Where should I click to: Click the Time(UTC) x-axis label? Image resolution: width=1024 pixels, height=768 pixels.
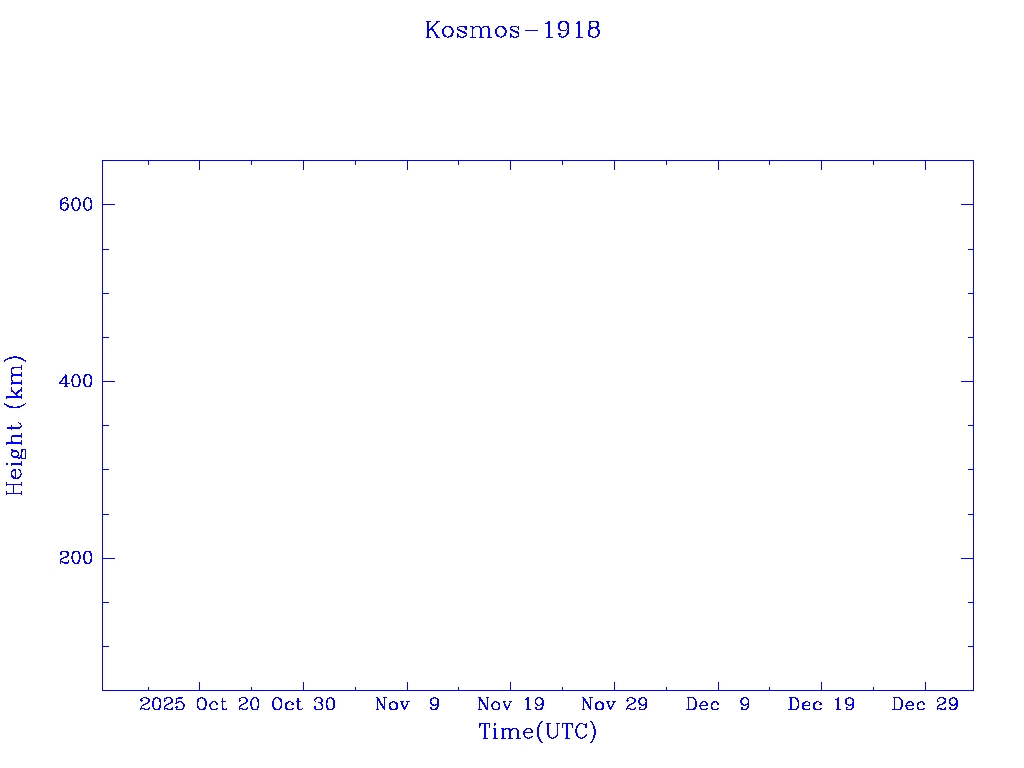click(537, 732)
